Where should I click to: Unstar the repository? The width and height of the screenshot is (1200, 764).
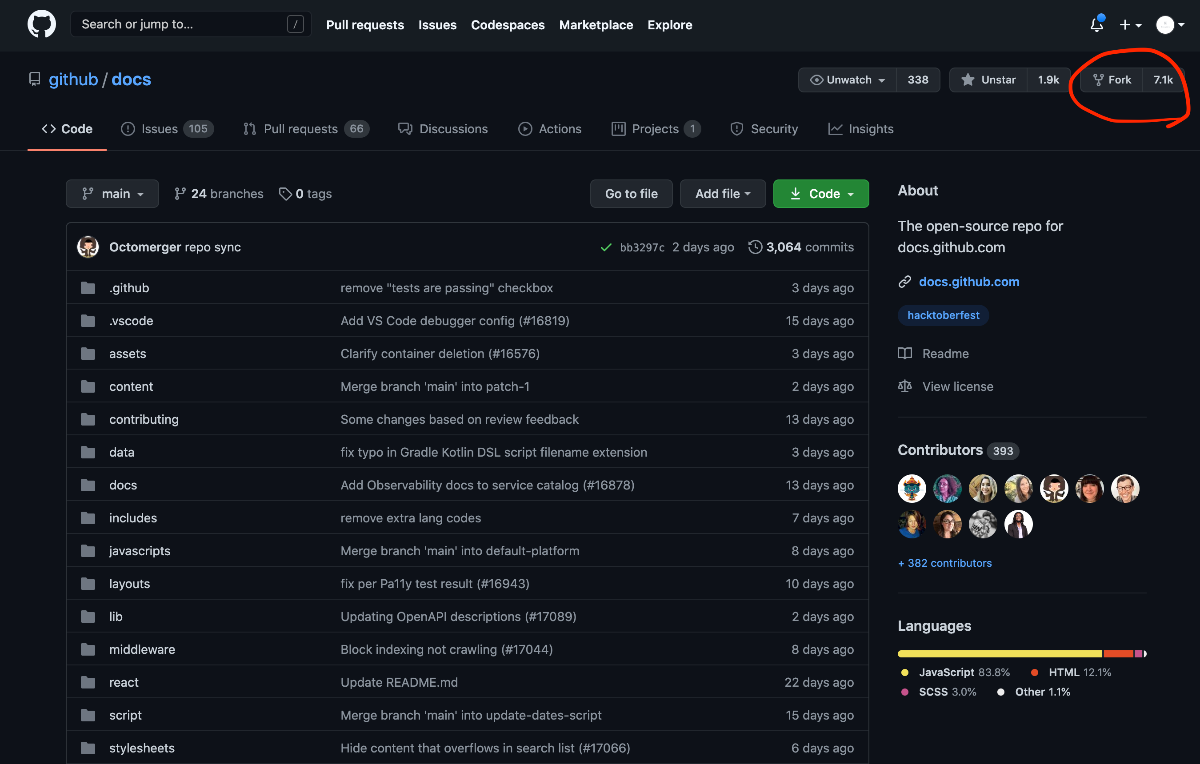988,80
